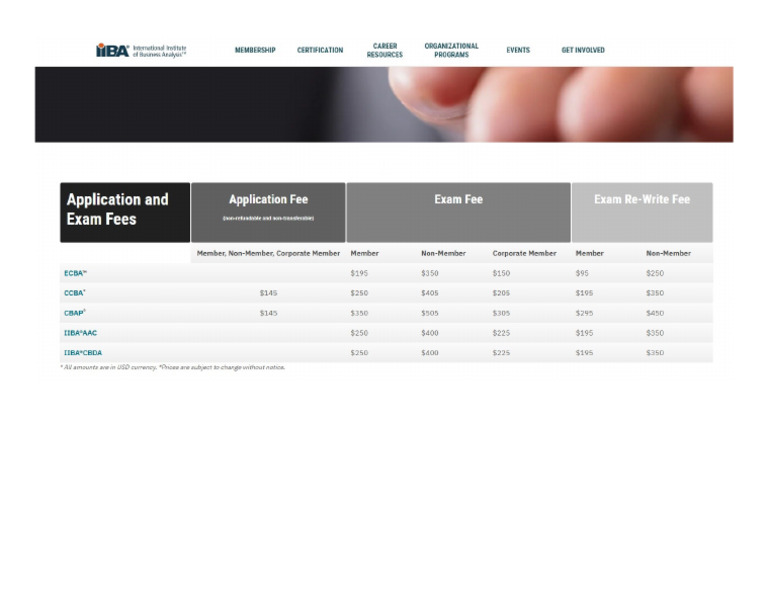Open the CBAP certification link
Viewport: 768px width, 594px height.
[x=75, y=313]
